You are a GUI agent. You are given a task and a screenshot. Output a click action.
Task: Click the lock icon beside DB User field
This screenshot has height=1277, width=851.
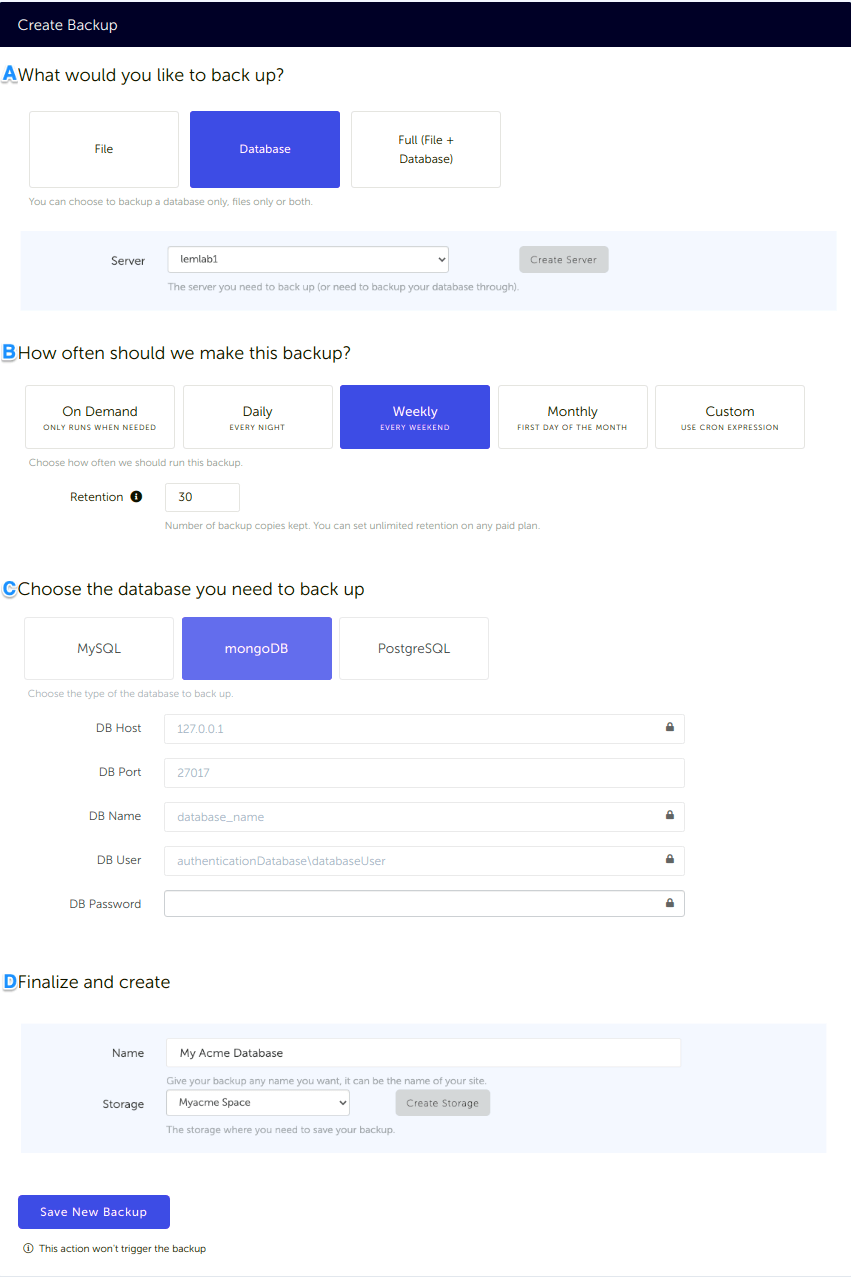[669, 860]
